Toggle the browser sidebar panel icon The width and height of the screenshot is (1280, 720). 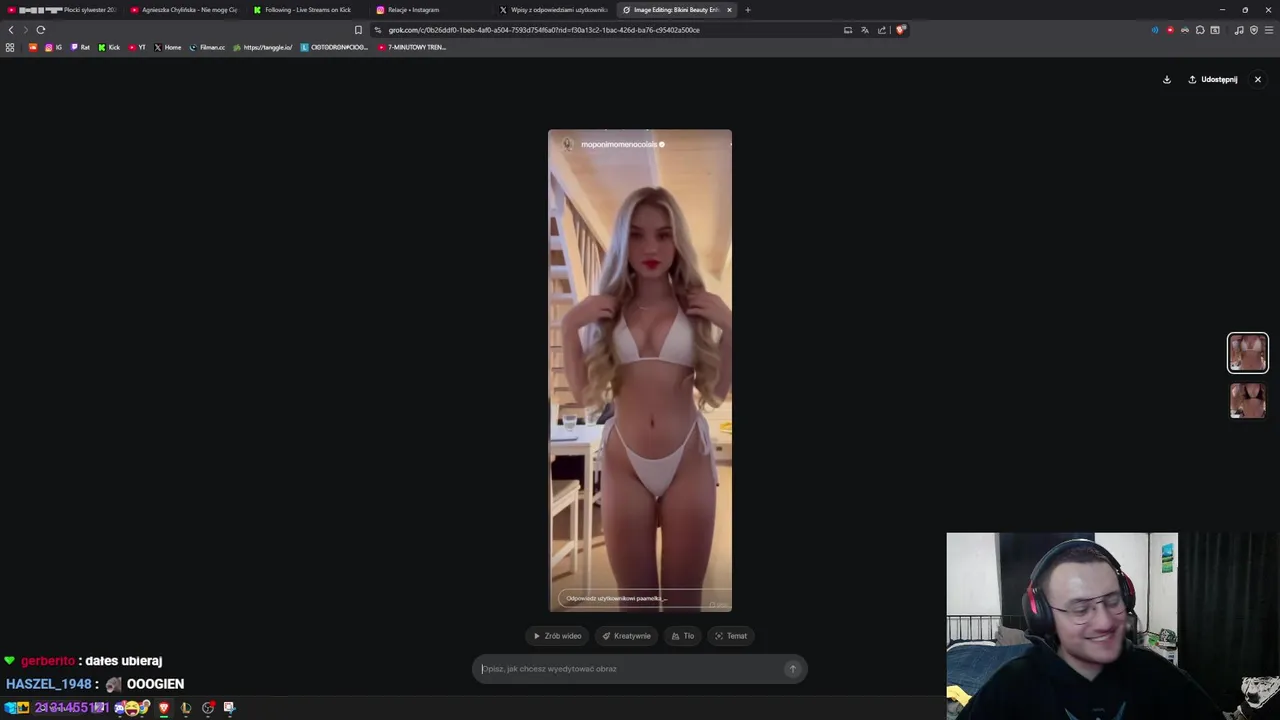click(x=1215, y=30)
